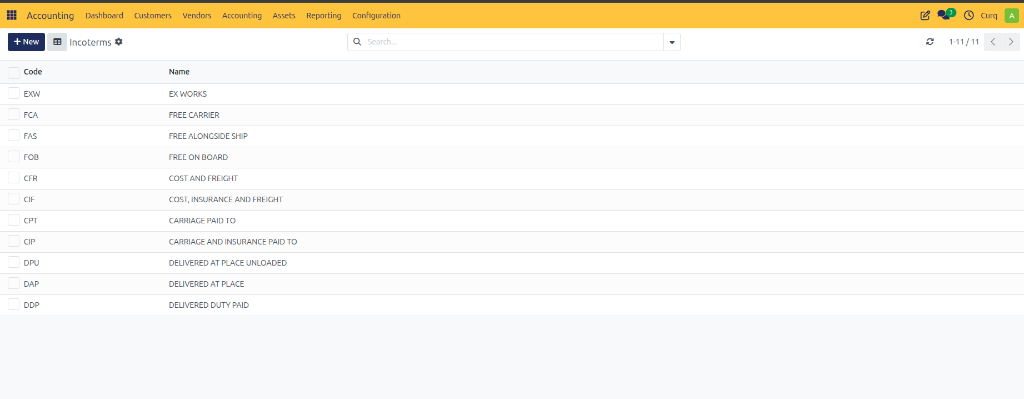Tick the checkbox for the EXW row
Screen dimensions: 1024x399
14,93
